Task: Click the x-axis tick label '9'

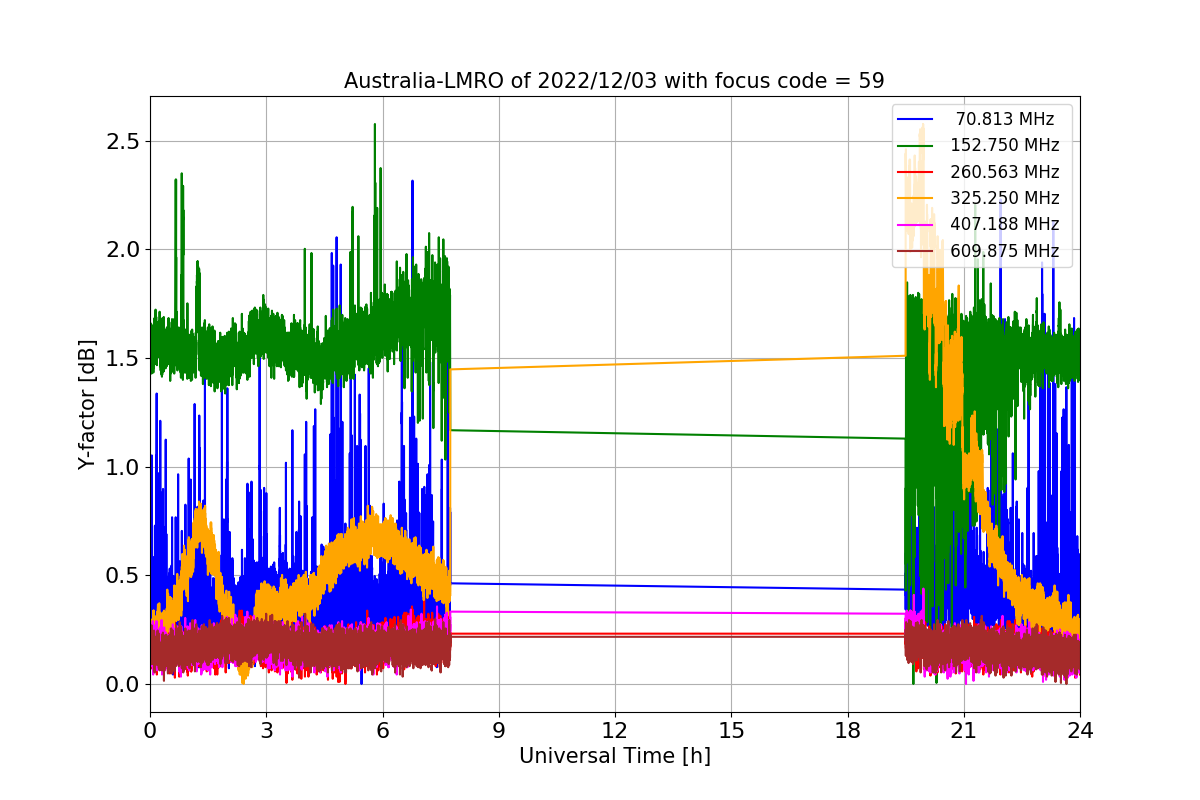Action: point(499,730)
